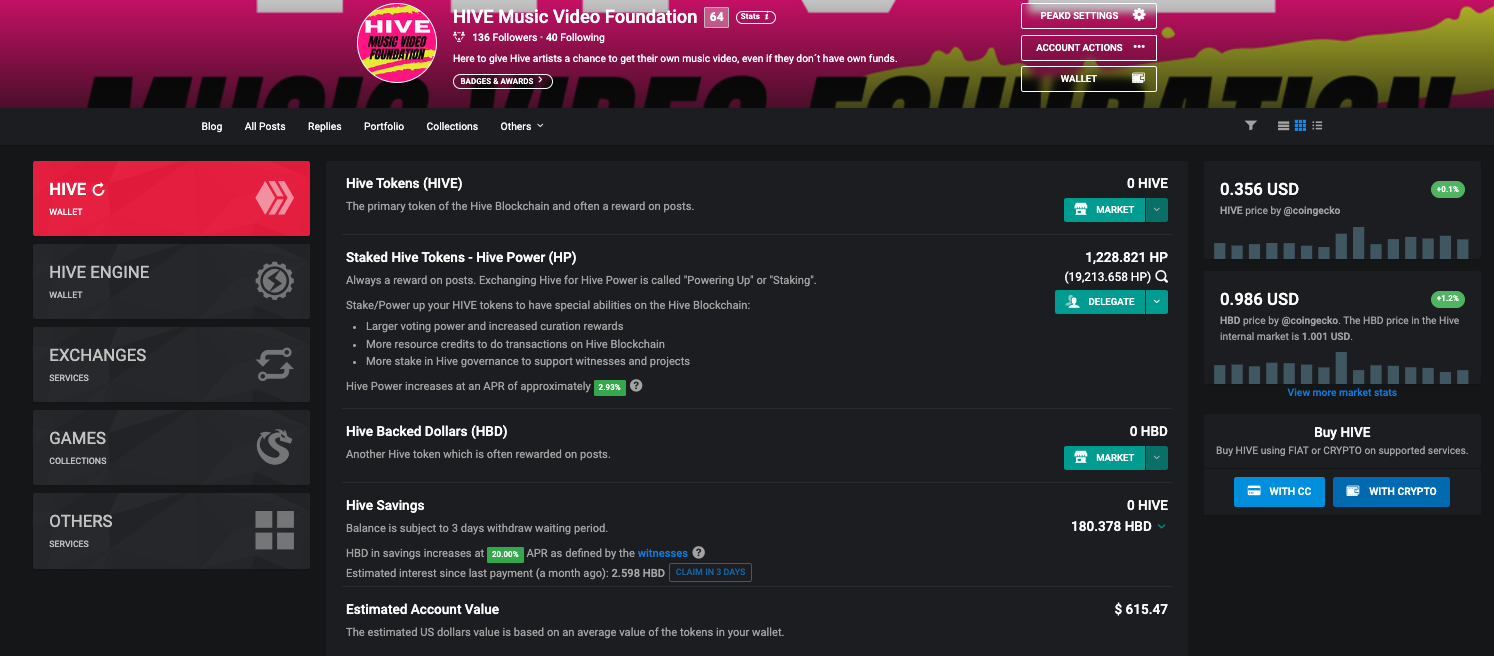Click the magnifier next to 19,213.658 HP
Image resolution: width=1494 pixels, height=656 pixels.
(x=1161, y=277)
